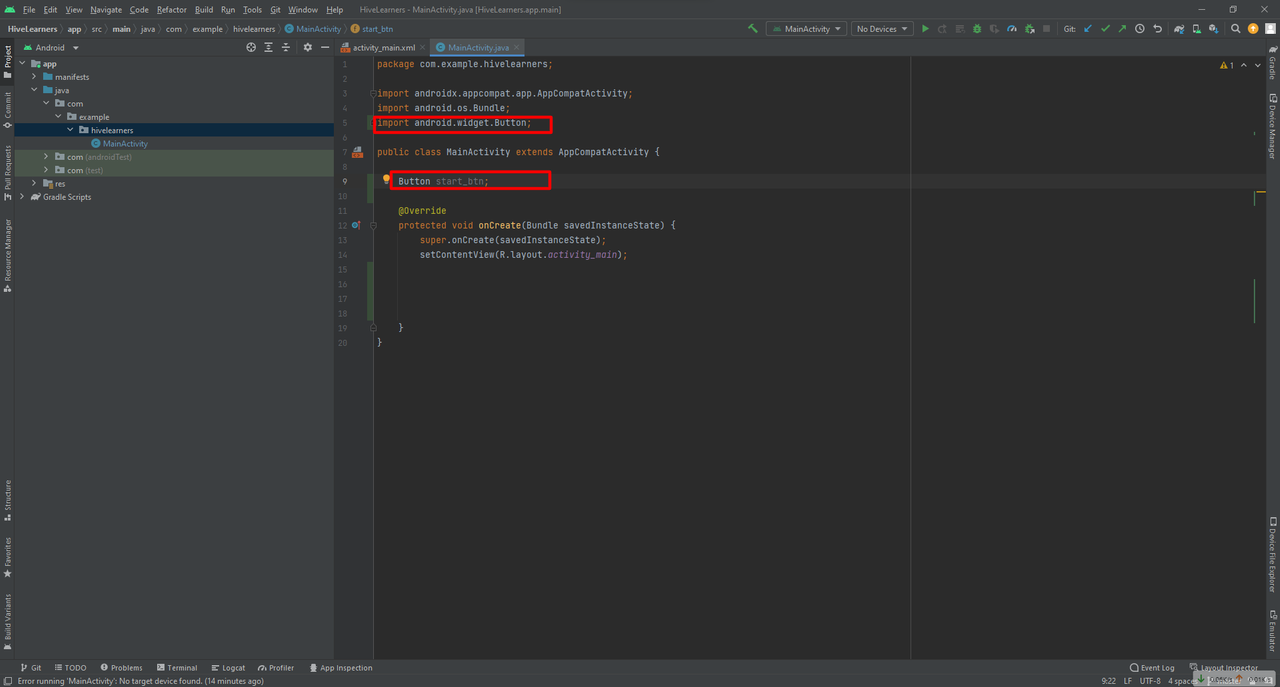Expand the Gradle Scripts node arrow

pos(22,197)
